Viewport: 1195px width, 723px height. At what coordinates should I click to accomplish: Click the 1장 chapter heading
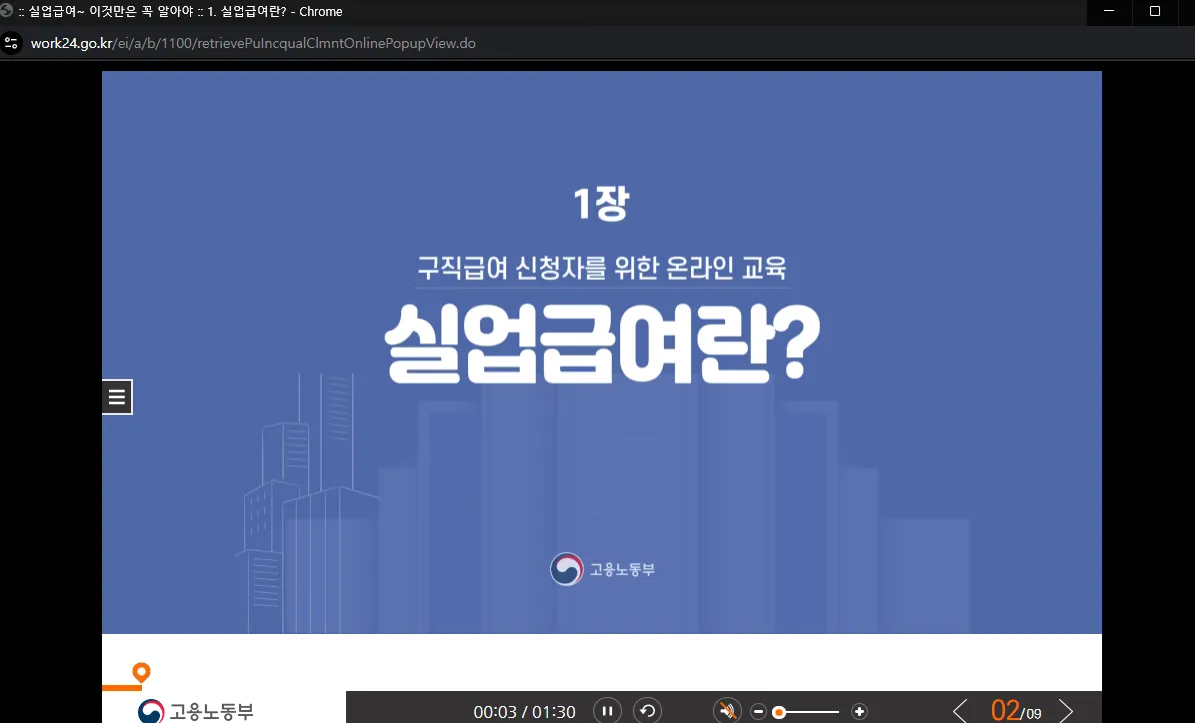[x=601, y=204]
